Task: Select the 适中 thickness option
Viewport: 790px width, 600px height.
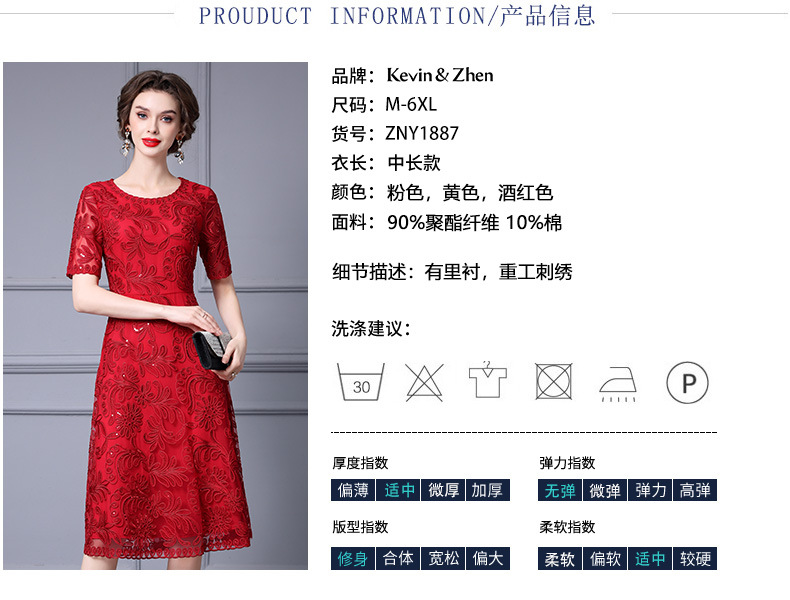Action: 399,490
